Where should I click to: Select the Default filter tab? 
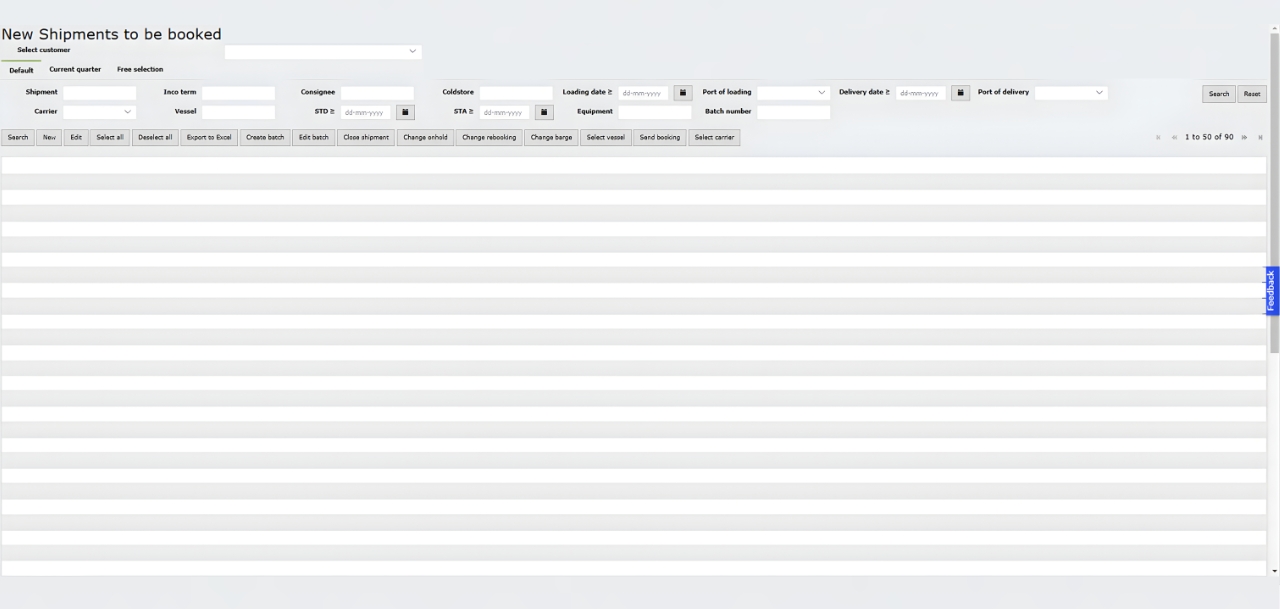pos(21,69)
